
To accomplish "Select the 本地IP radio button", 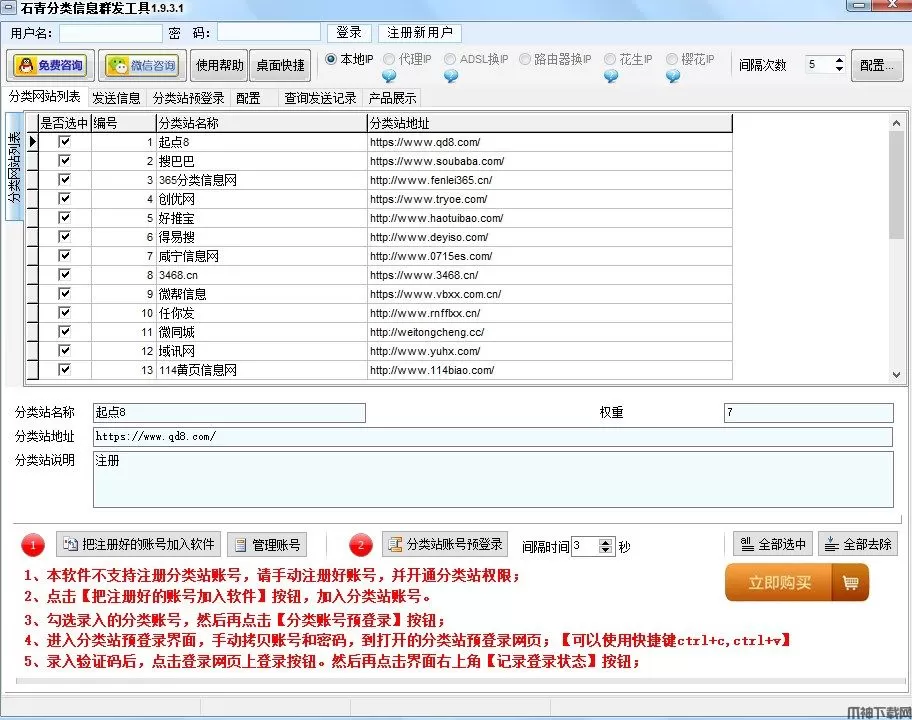I will pyautogui.click(x=332, y=59).
